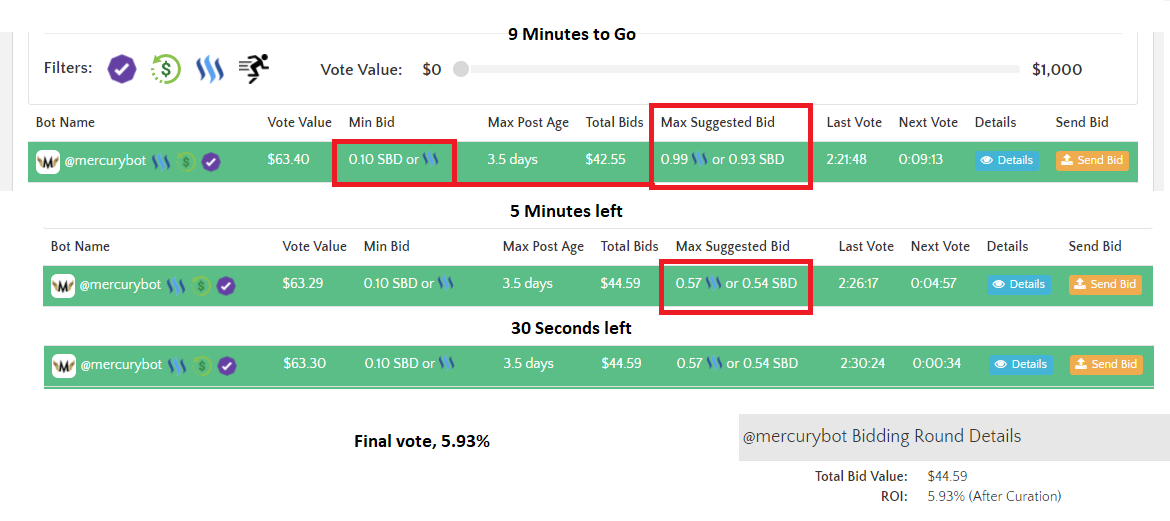Click the '@mercurybot Bidding Round Details' header
This screenshot has height=521, width=1170.
click(881, 437)
